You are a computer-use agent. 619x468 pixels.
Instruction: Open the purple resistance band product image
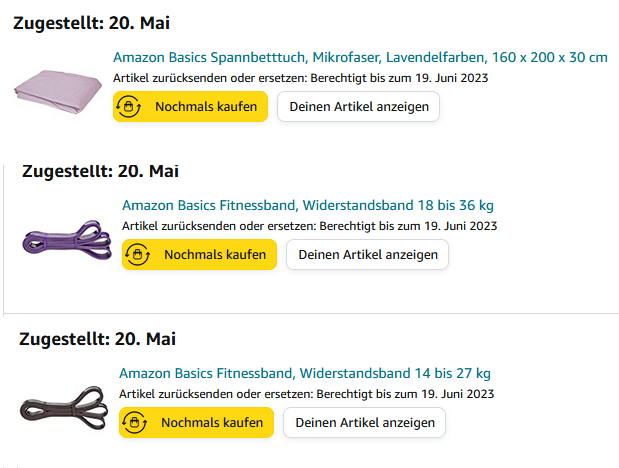coord(67,240)
